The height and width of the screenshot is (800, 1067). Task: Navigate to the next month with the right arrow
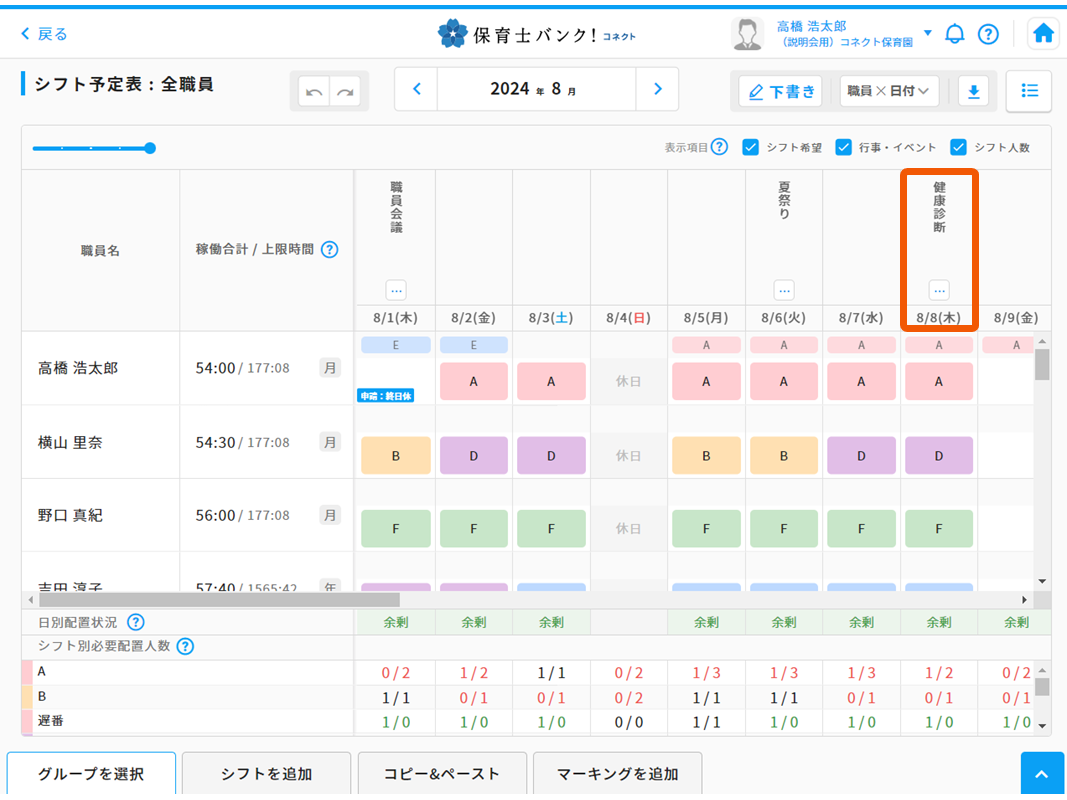pyautogui.click(x=658, y=88)
